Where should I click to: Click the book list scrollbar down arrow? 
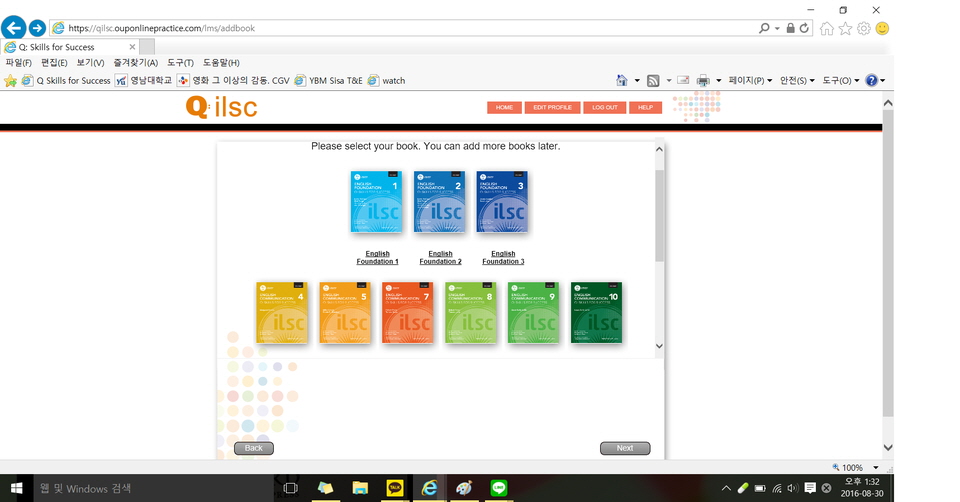point(659,346)
